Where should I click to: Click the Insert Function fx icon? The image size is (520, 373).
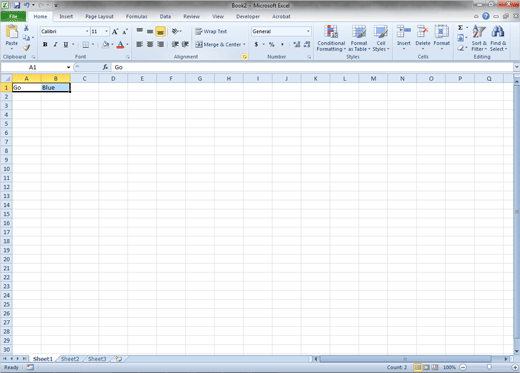click(105, 67)
